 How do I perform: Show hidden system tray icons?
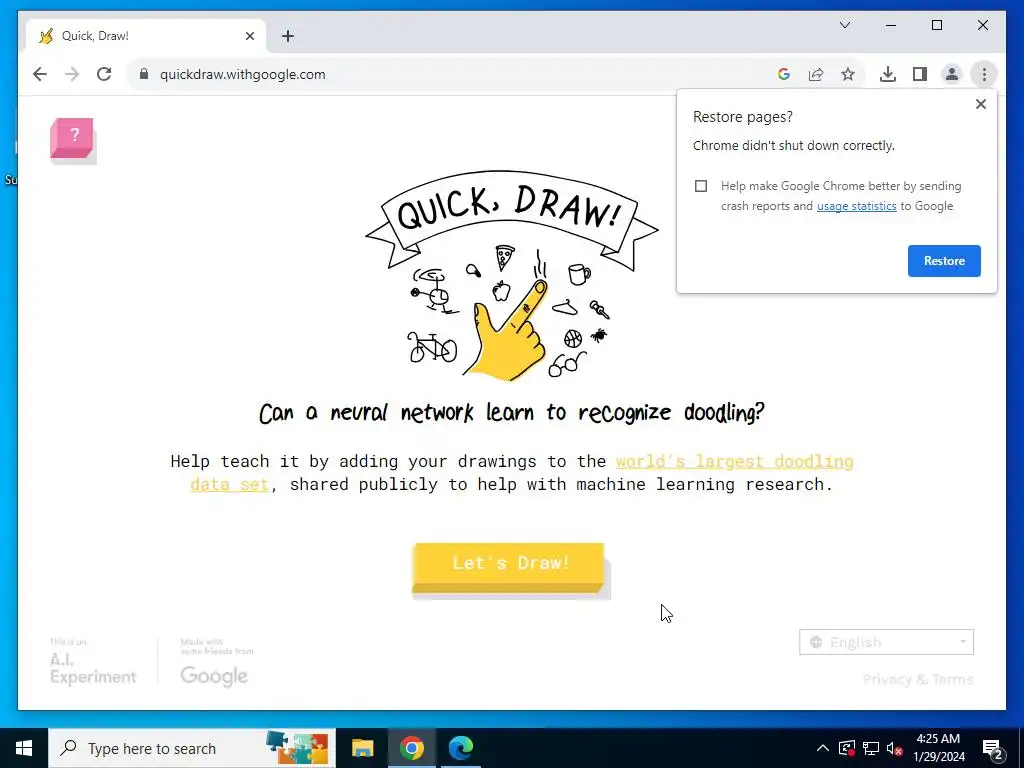[823, 748]
